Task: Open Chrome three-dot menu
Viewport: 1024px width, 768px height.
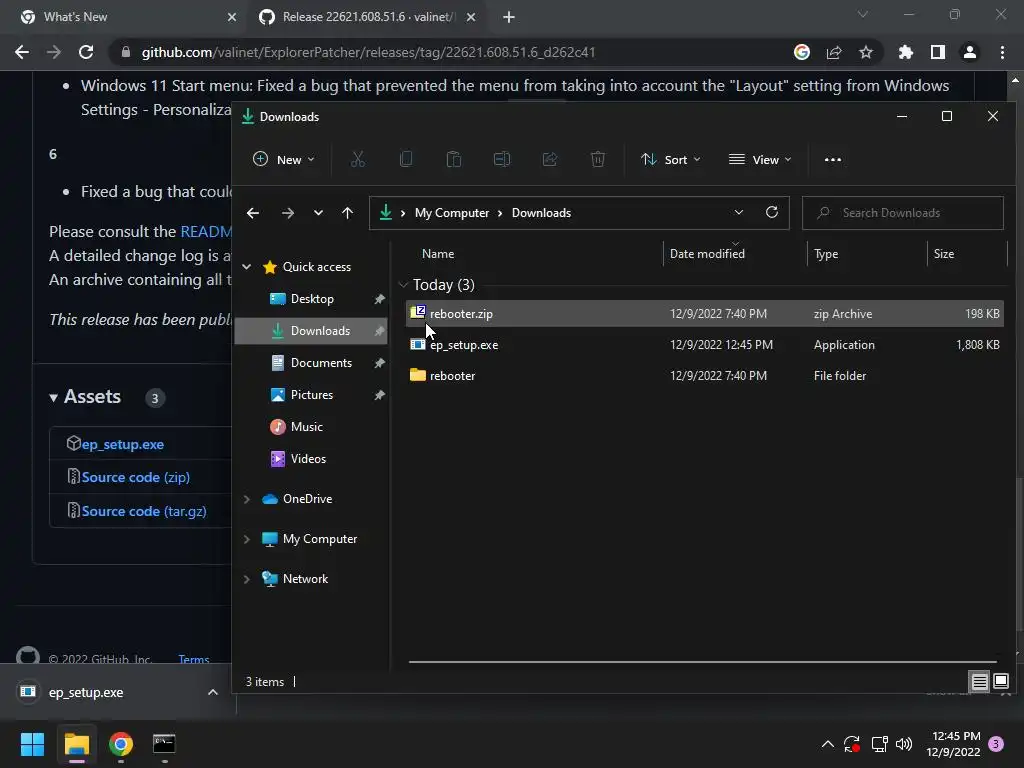Action: 1002,52
